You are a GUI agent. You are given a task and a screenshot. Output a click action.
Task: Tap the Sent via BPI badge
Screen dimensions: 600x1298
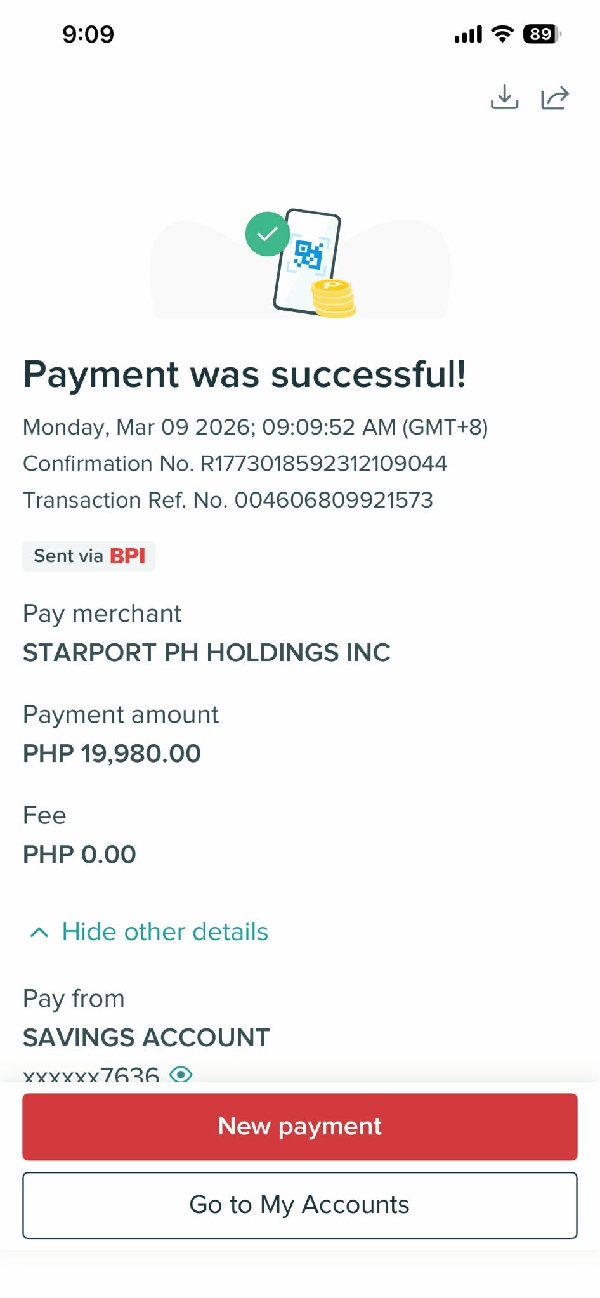coord(89,556)
